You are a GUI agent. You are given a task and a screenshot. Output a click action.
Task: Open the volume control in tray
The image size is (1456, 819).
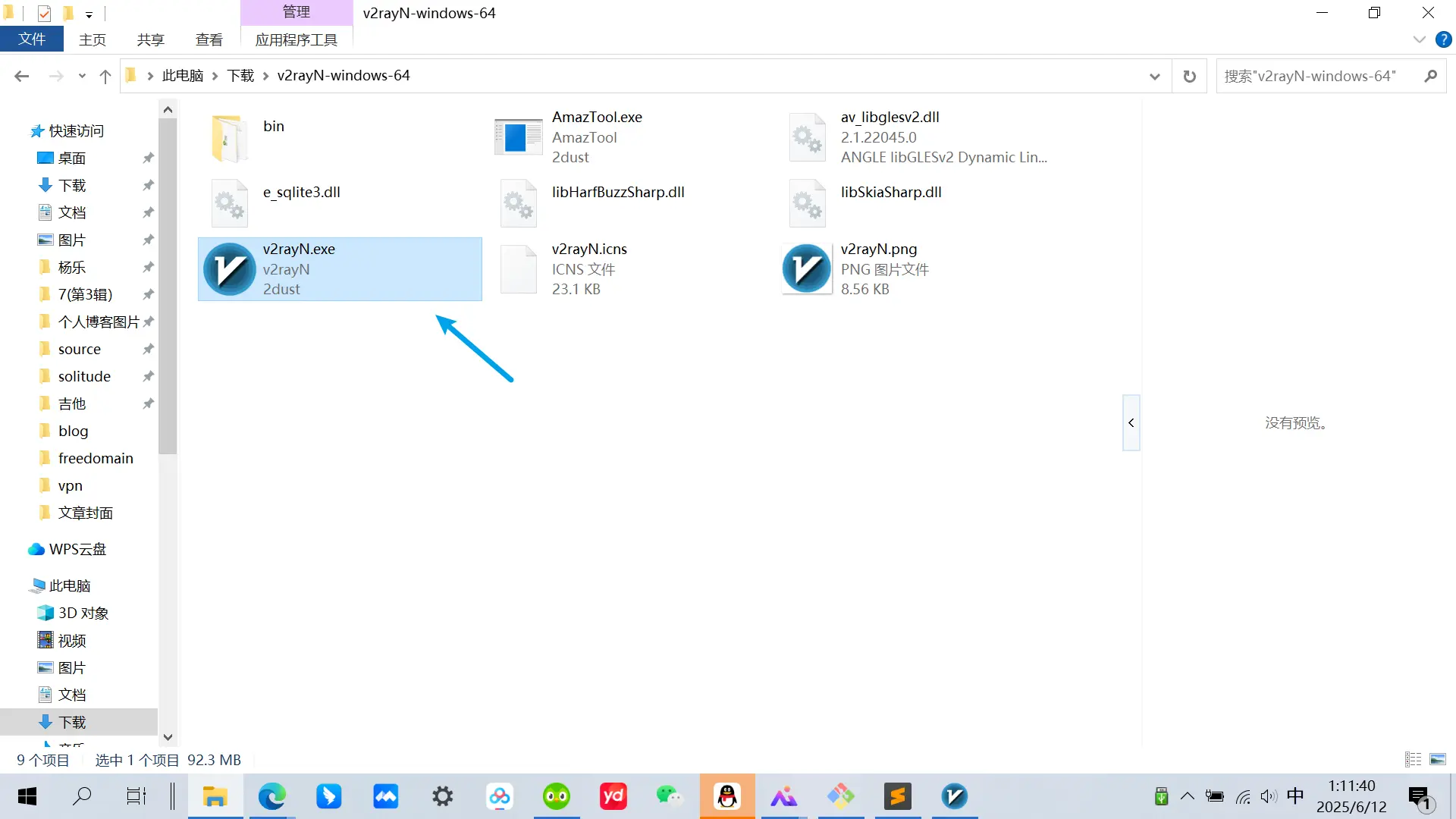(x=1269, y=796)
